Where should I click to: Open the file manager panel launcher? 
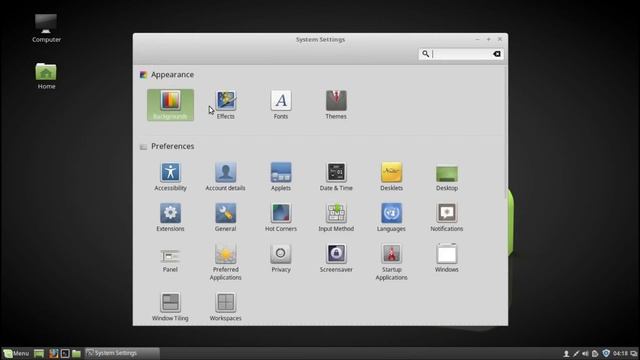tap(76, 353)
